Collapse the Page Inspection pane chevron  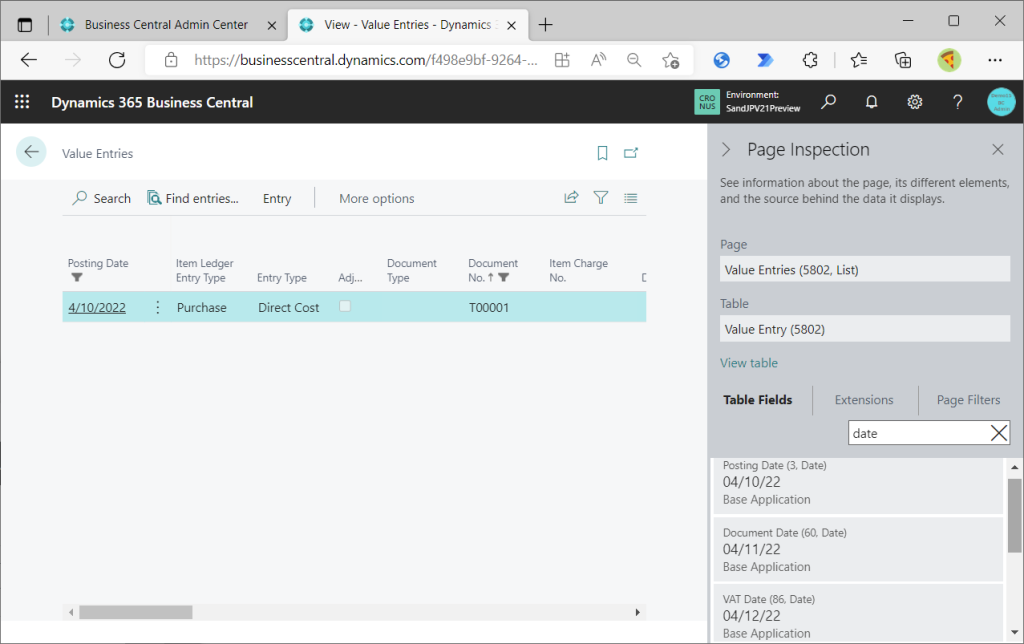click(x=727, y=150)
